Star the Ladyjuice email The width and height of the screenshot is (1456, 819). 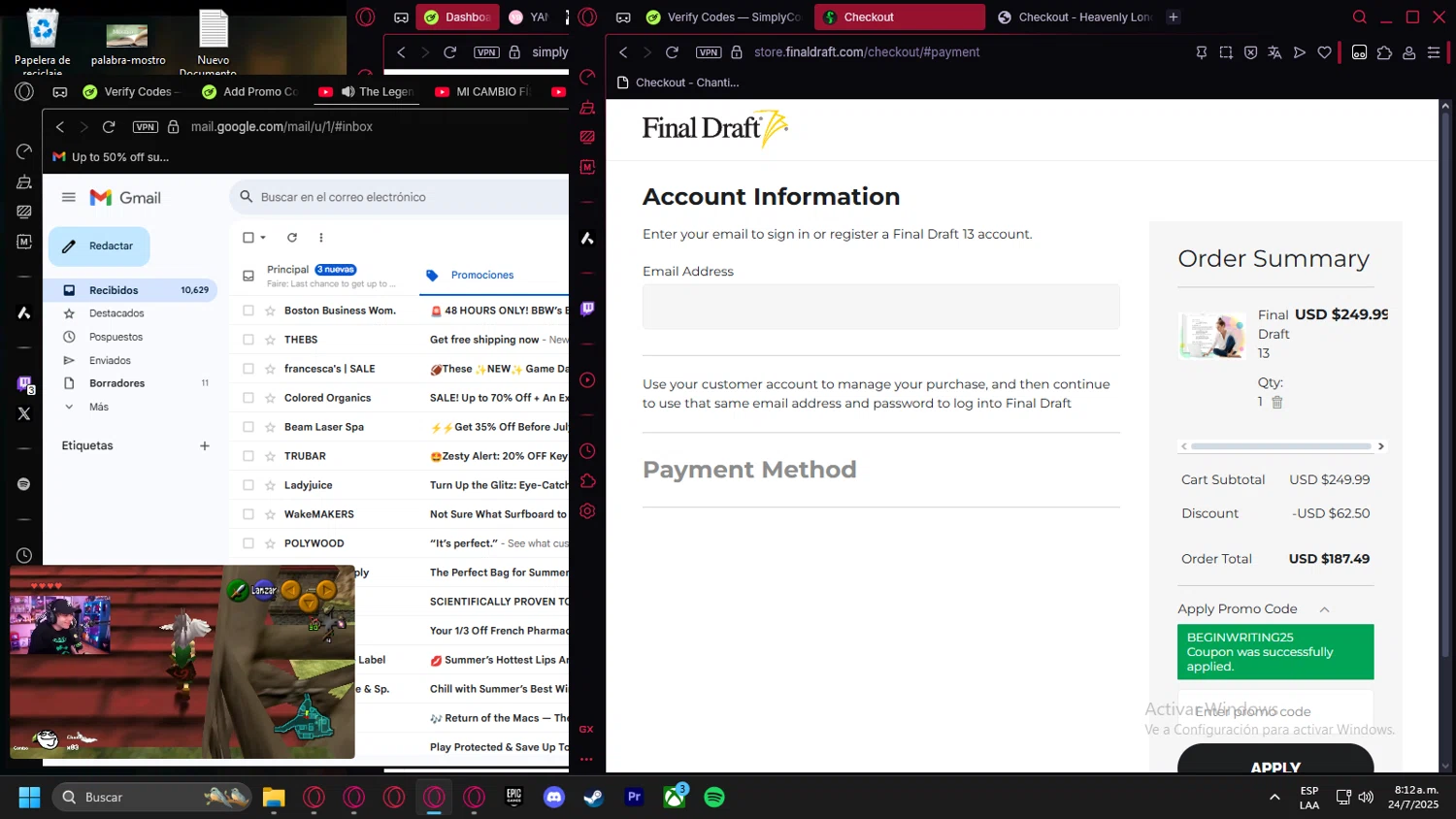point(271,485)
